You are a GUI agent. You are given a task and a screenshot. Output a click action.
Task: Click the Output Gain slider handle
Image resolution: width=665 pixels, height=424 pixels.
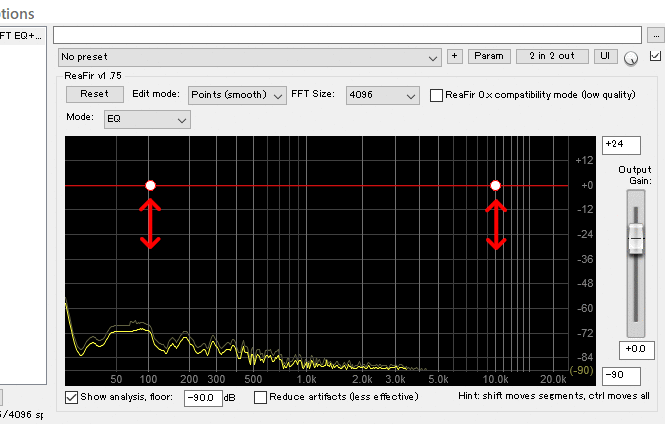[x=635, y=239]
